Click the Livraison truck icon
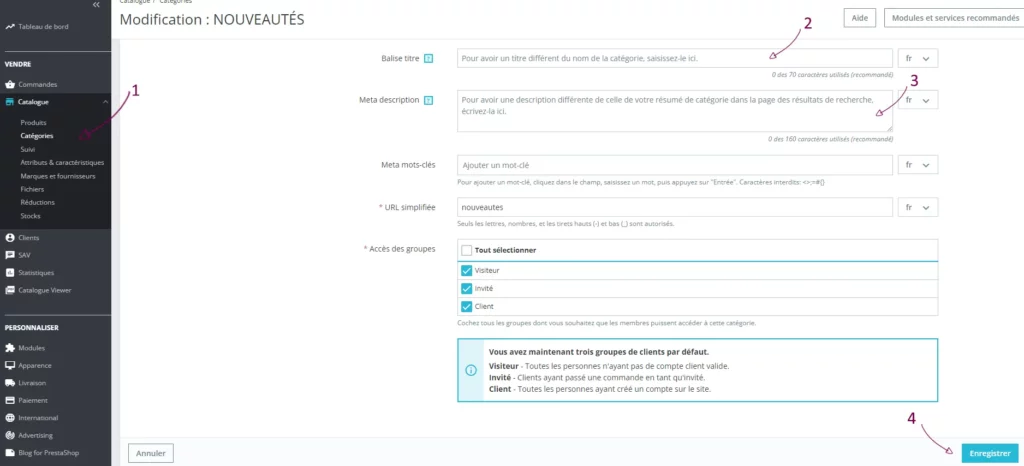This screenshot has width=1024, height=466. point(10,383)
